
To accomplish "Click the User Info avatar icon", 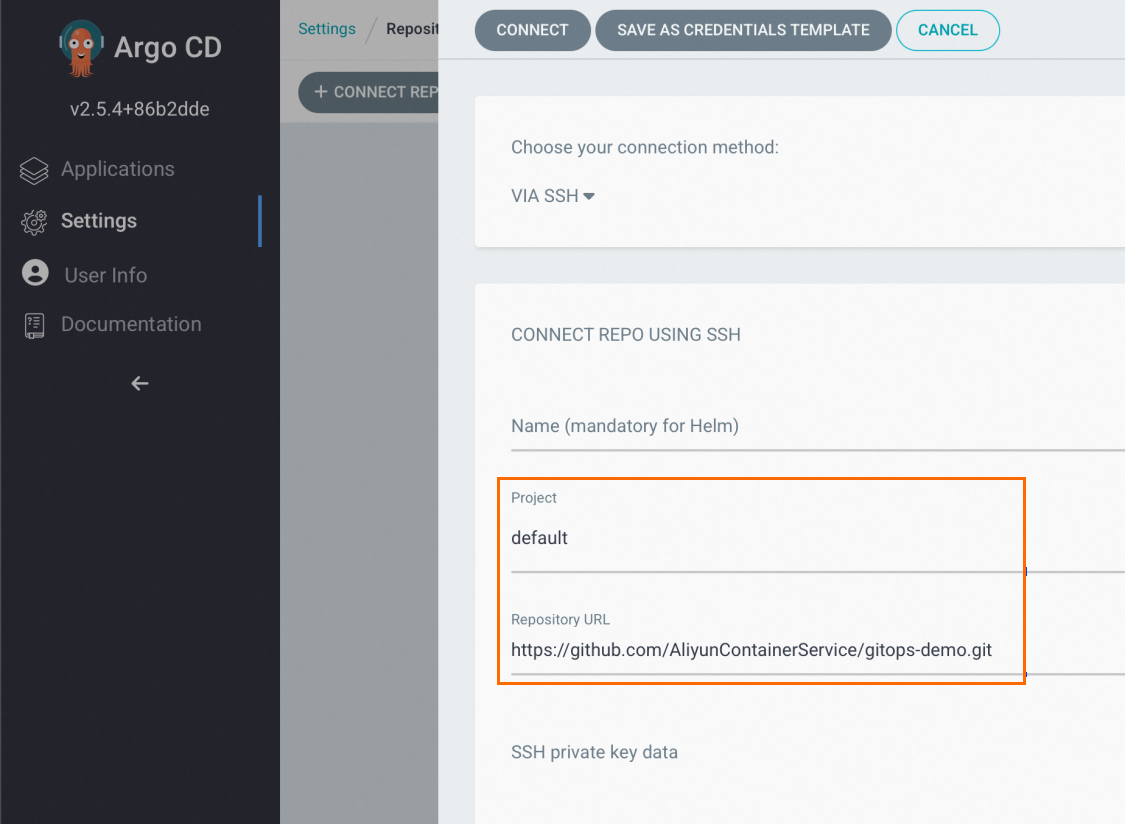I will (x=35, y=273).
